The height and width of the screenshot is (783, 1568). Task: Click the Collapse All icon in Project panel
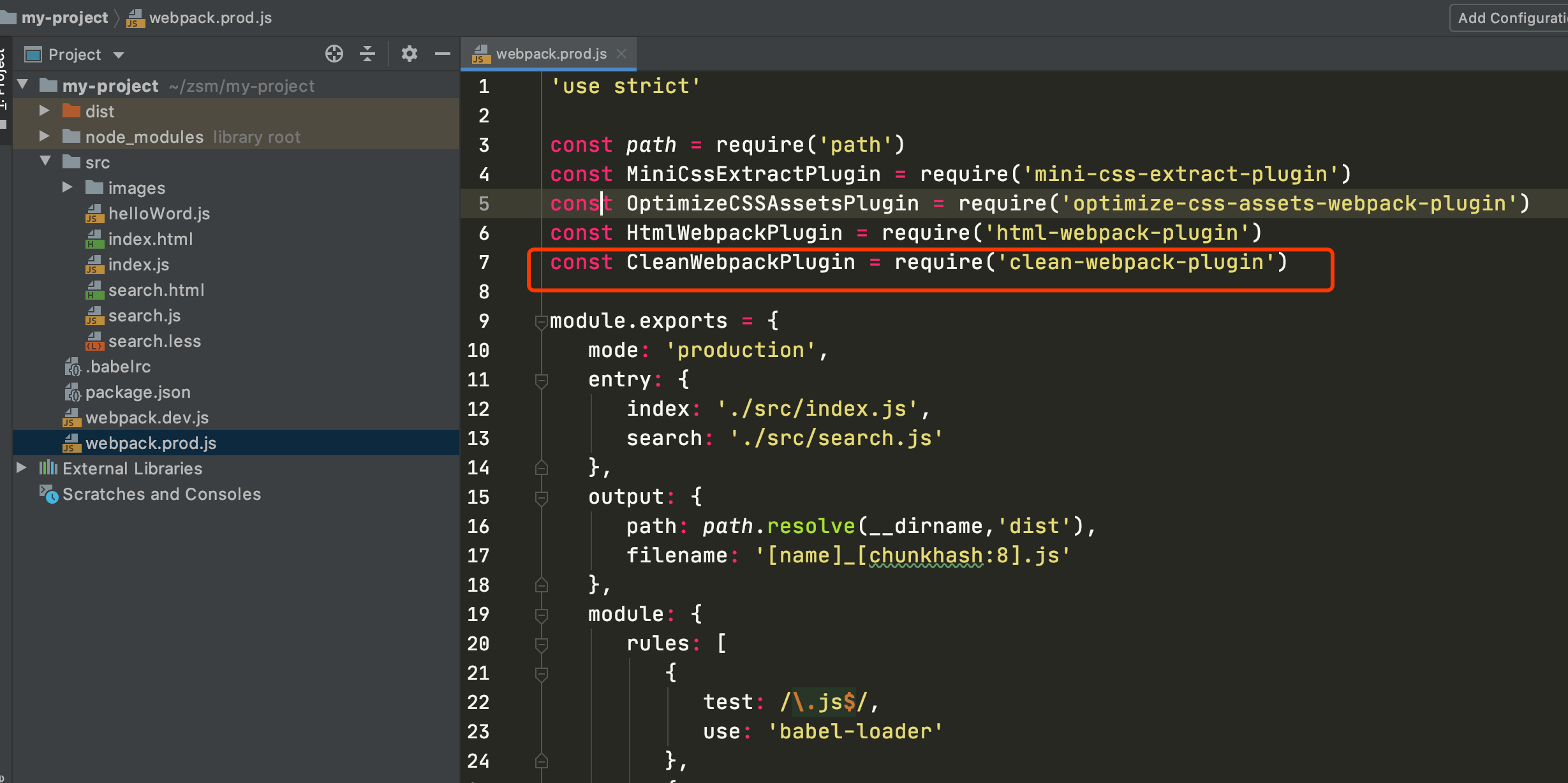click(x=367, y=54)
